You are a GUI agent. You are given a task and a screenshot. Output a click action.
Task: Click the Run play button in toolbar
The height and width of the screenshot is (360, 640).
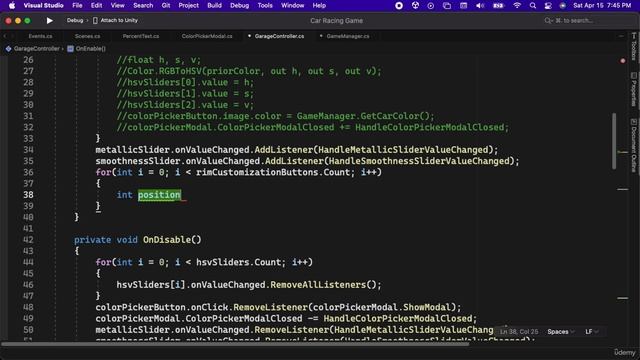point(49,20)
